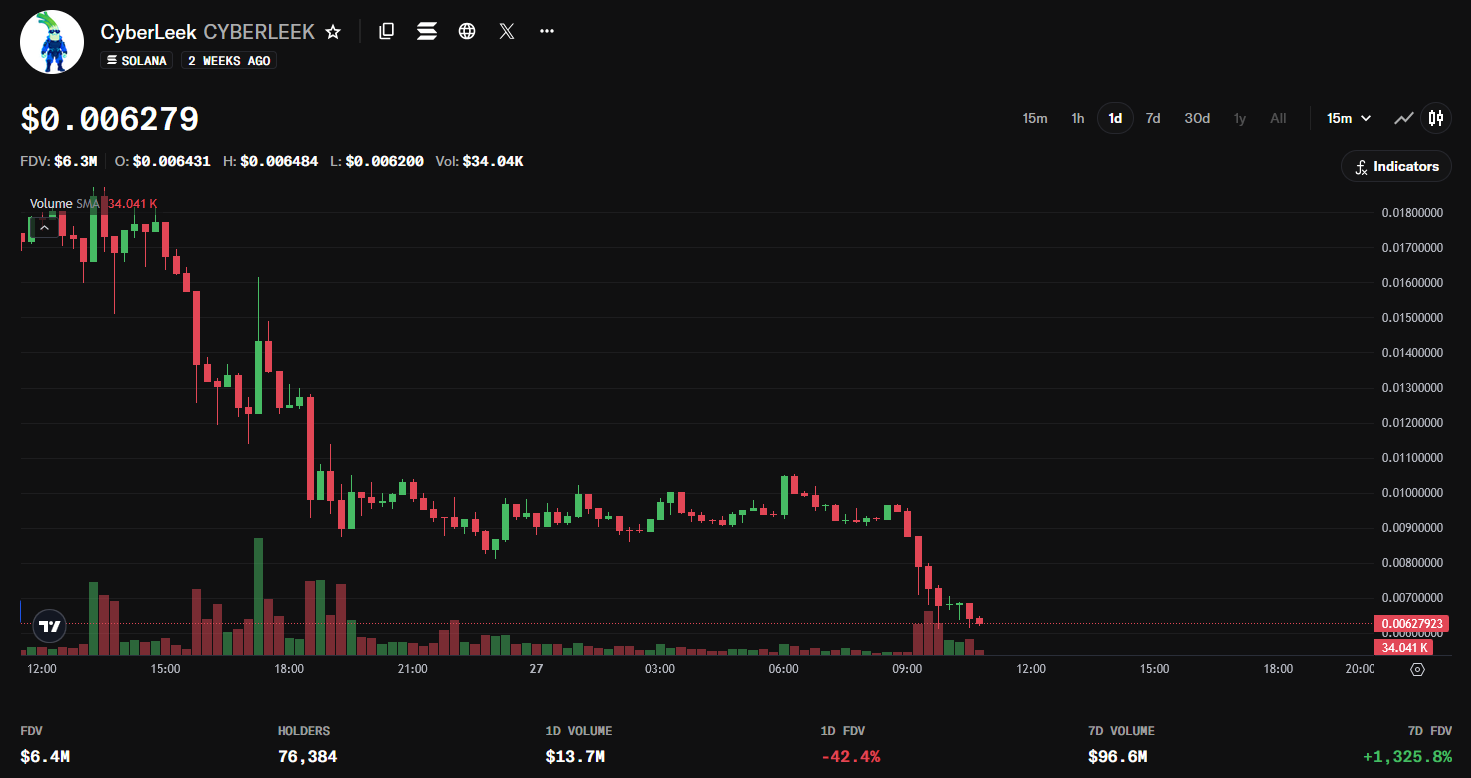
Task: Open chart settings hexagon icon
Action: [1416, 669]
